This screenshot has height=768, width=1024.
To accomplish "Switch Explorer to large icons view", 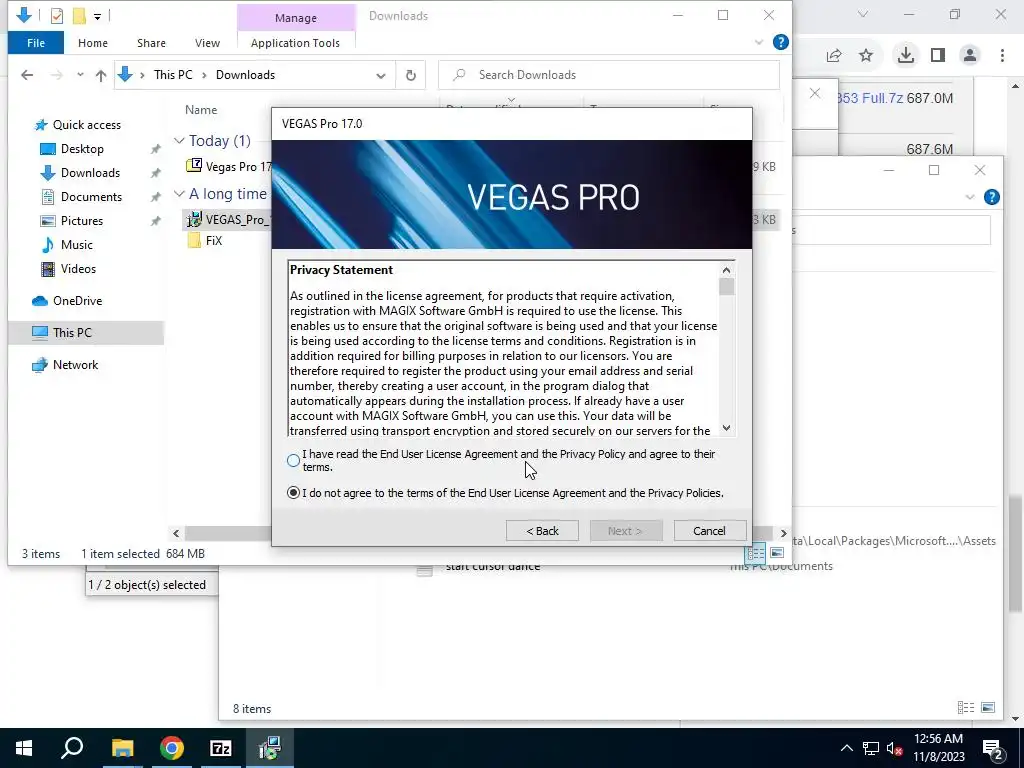I will tap(776, 554).
